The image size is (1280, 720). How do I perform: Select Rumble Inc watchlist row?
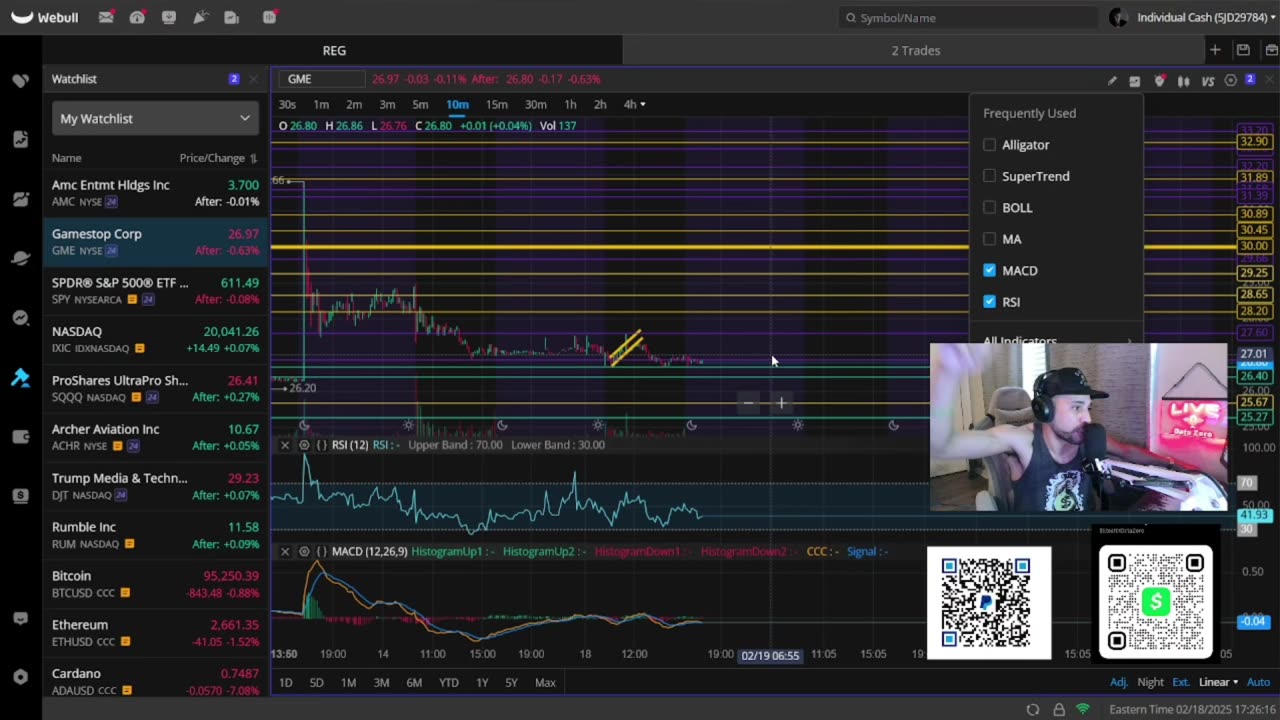pyautogui.click(x=155, y=535)
